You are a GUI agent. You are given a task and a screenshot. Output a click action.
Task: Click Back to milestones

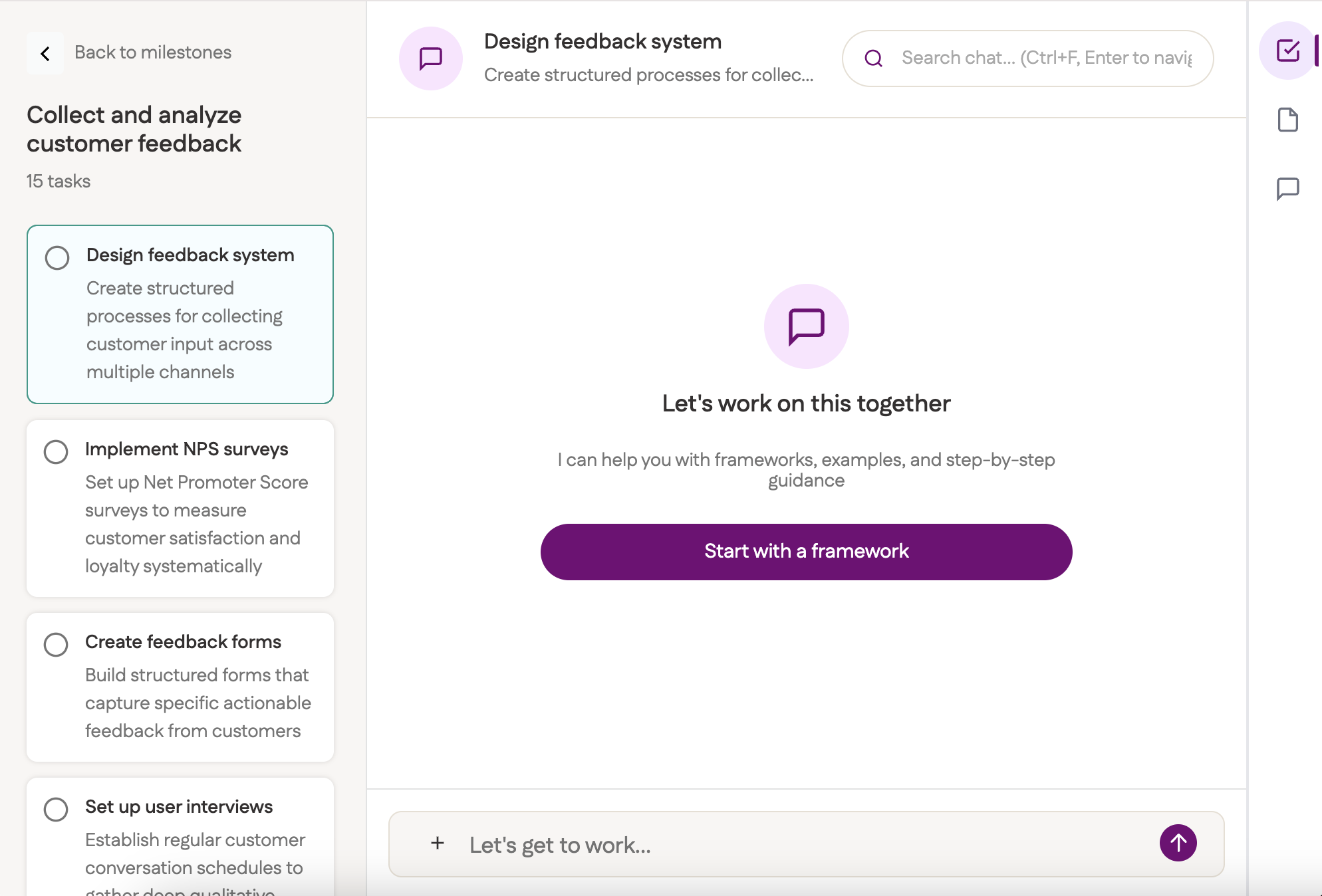point(154,52)
